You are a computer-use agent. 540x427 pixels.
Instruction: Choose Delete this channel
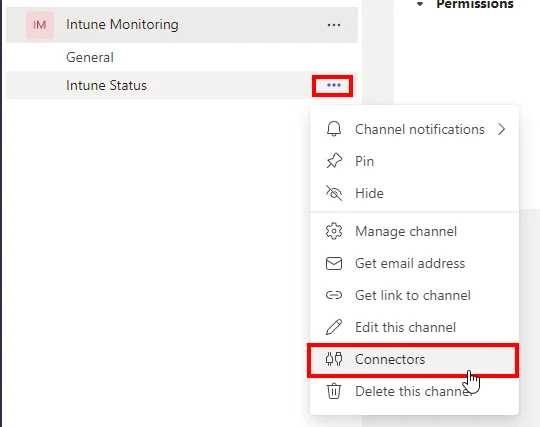tap(414, 392)
